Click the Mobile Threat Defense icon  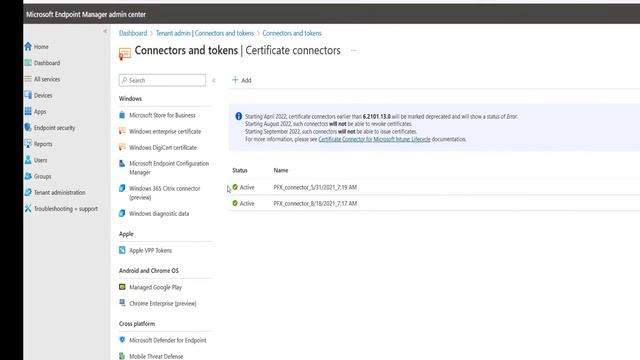122,356
